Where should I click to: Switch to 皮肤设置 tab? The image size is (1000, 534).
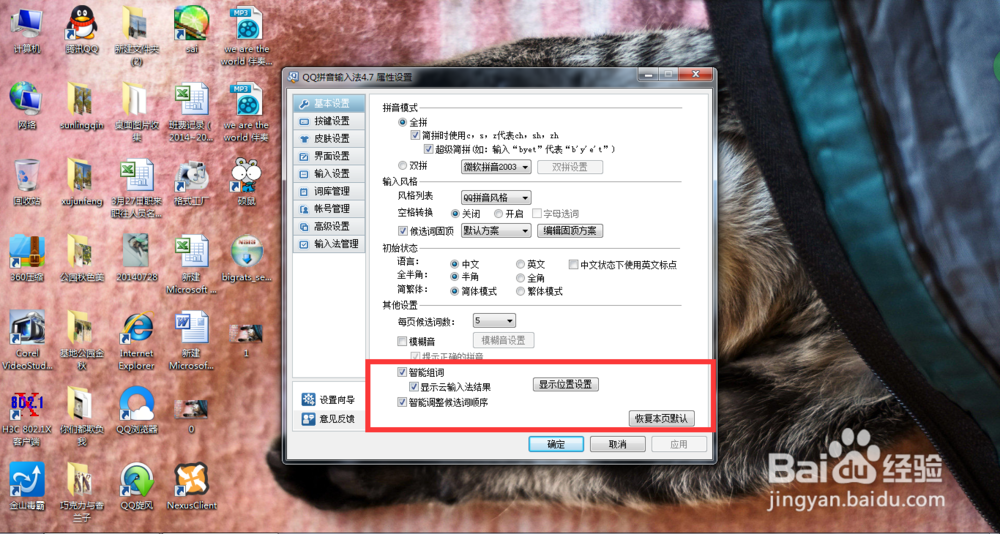[329, 138]
